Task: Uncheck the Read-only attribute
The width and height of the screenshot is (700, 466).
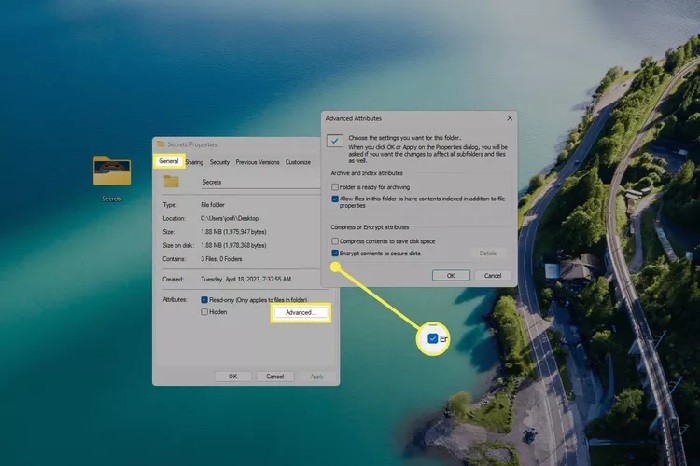Action: (x=204, y=300)
